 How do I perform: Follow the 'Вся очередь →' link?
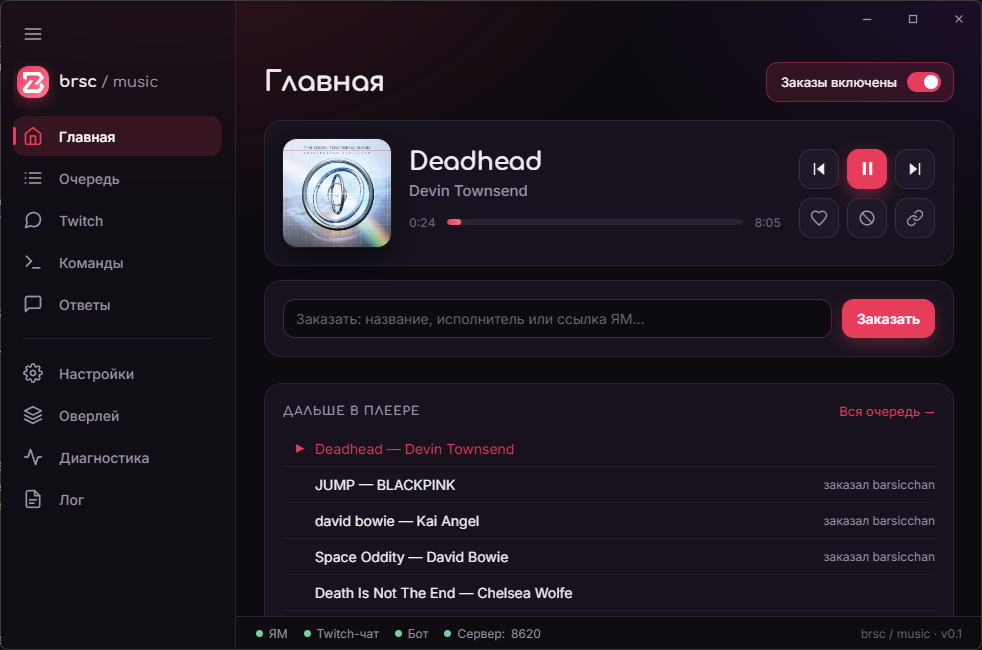point(887,411)
